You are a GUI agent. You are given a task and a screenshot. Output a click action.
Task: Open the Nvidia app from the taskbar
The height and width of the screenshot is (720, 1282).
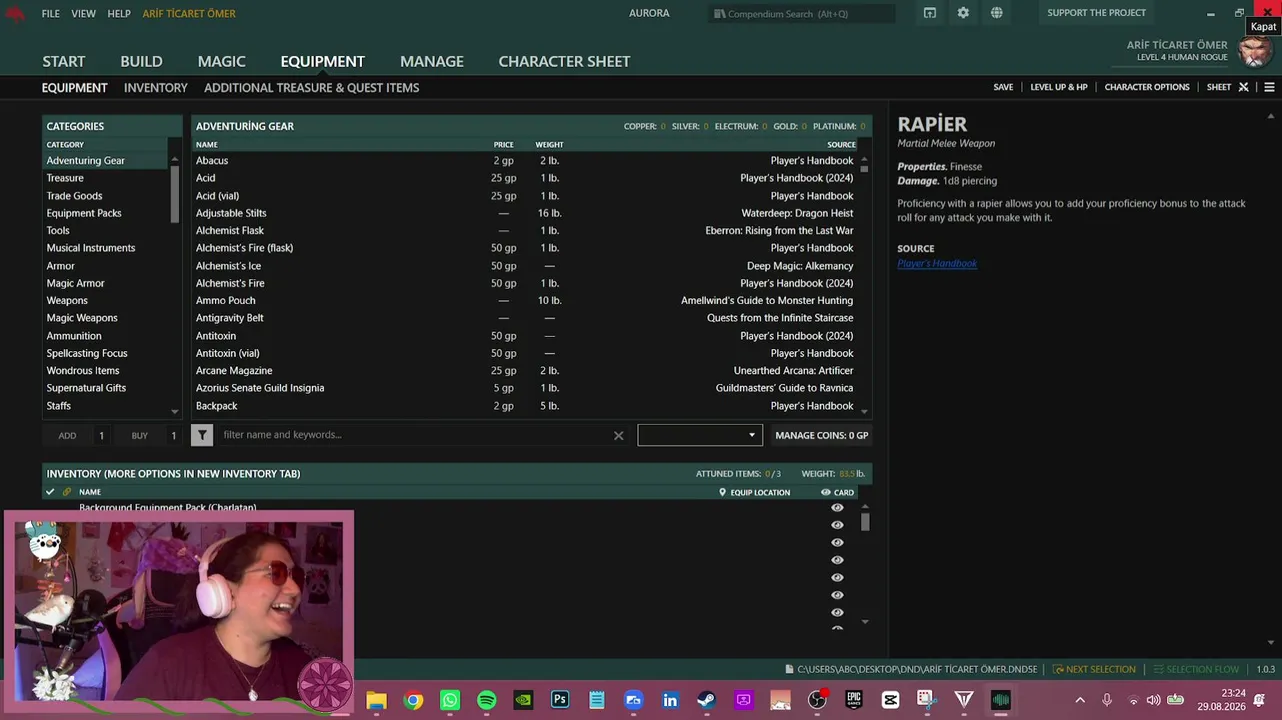(x=523, y=700)
